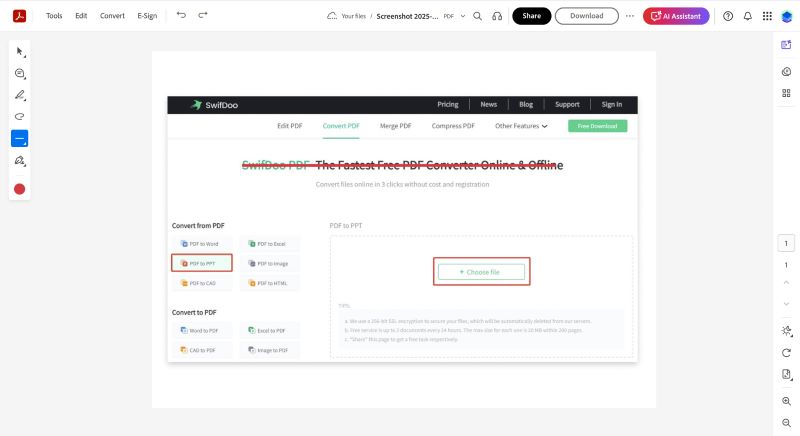Choose the Add comment tool
This screenshot has height=436, width=800.
(x=20, y=73)
